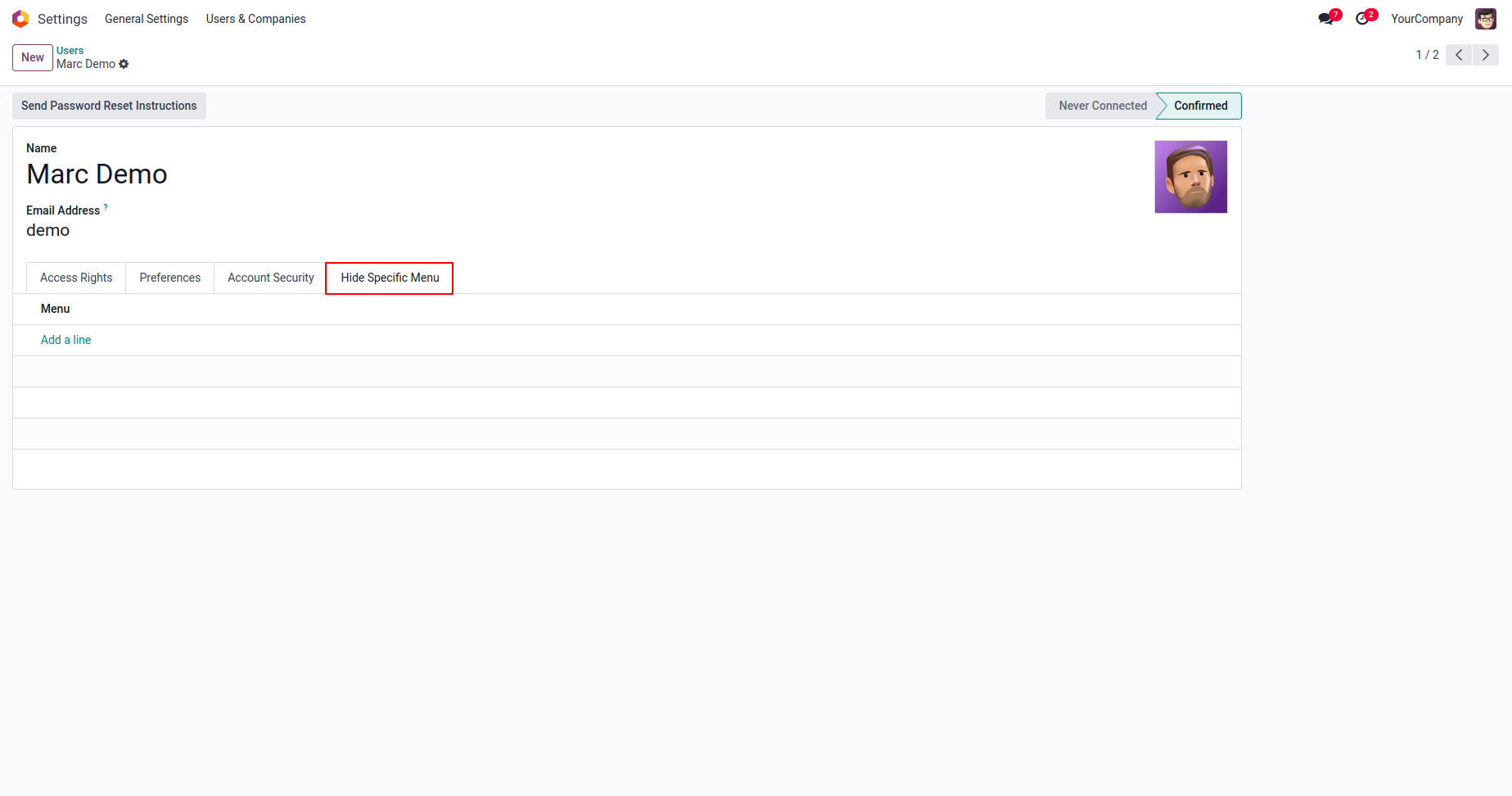Click Send Password Reset Instructions

[109, 106]
